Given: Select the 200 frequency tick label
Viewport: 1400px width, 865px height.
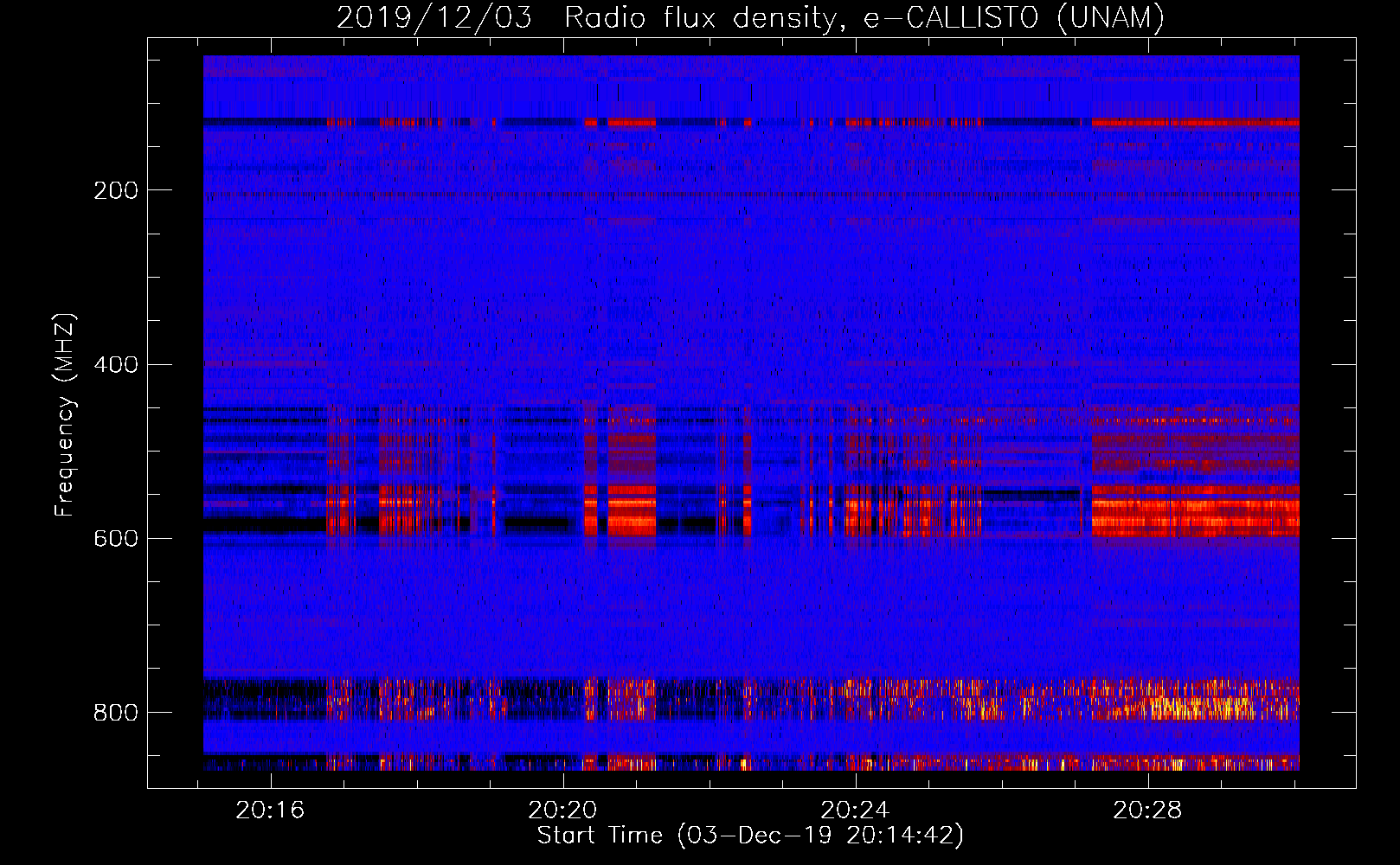Looking at the screenshot, I should [x=116, y=190].
